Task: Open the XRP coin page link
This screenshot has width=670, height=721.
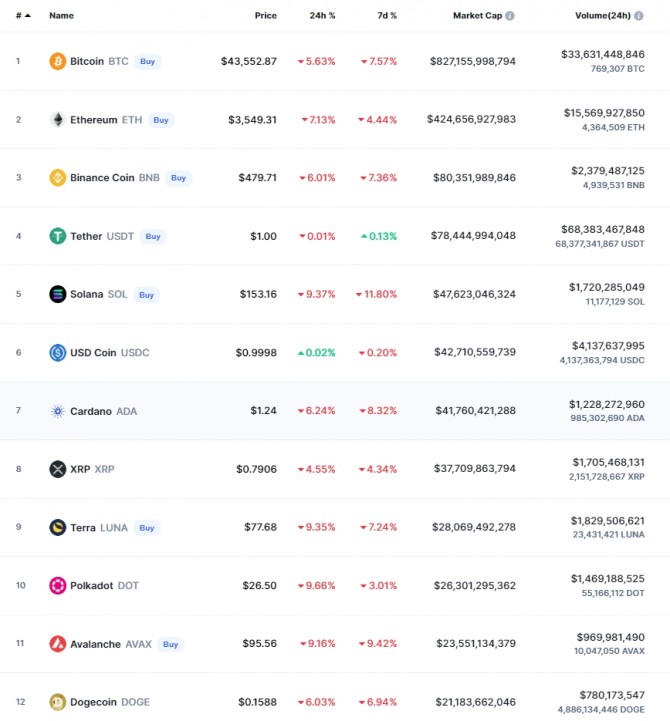Action: point(92,469)
